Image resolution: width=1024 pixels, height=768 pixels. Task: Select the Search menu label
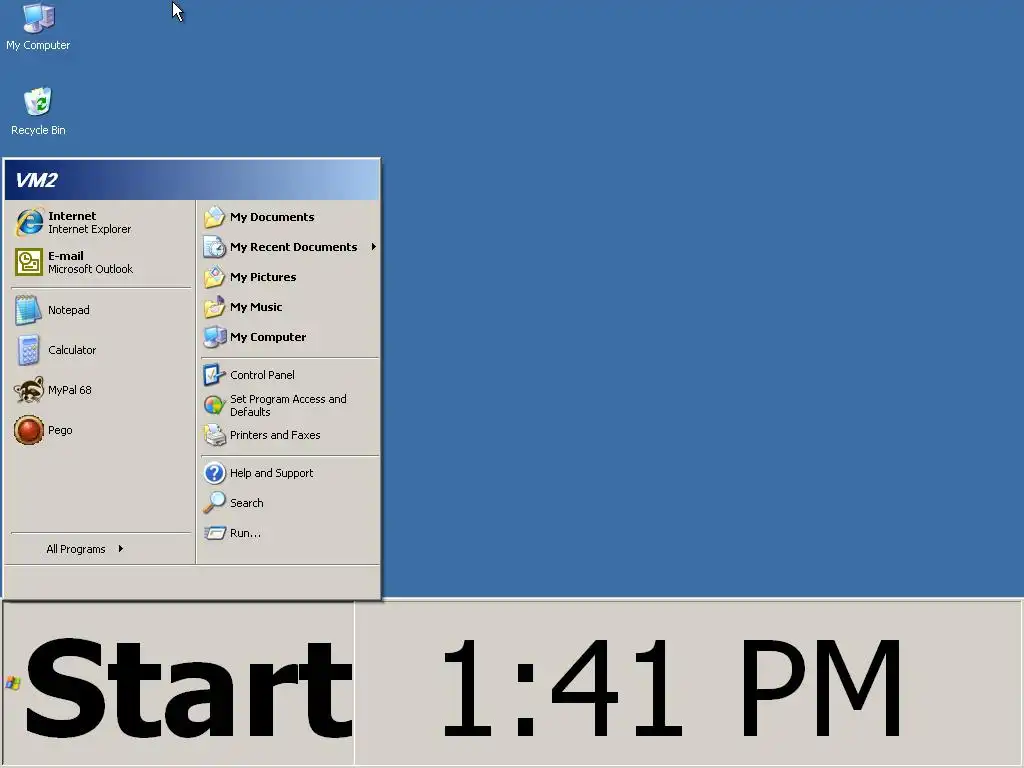pos(246,503)
